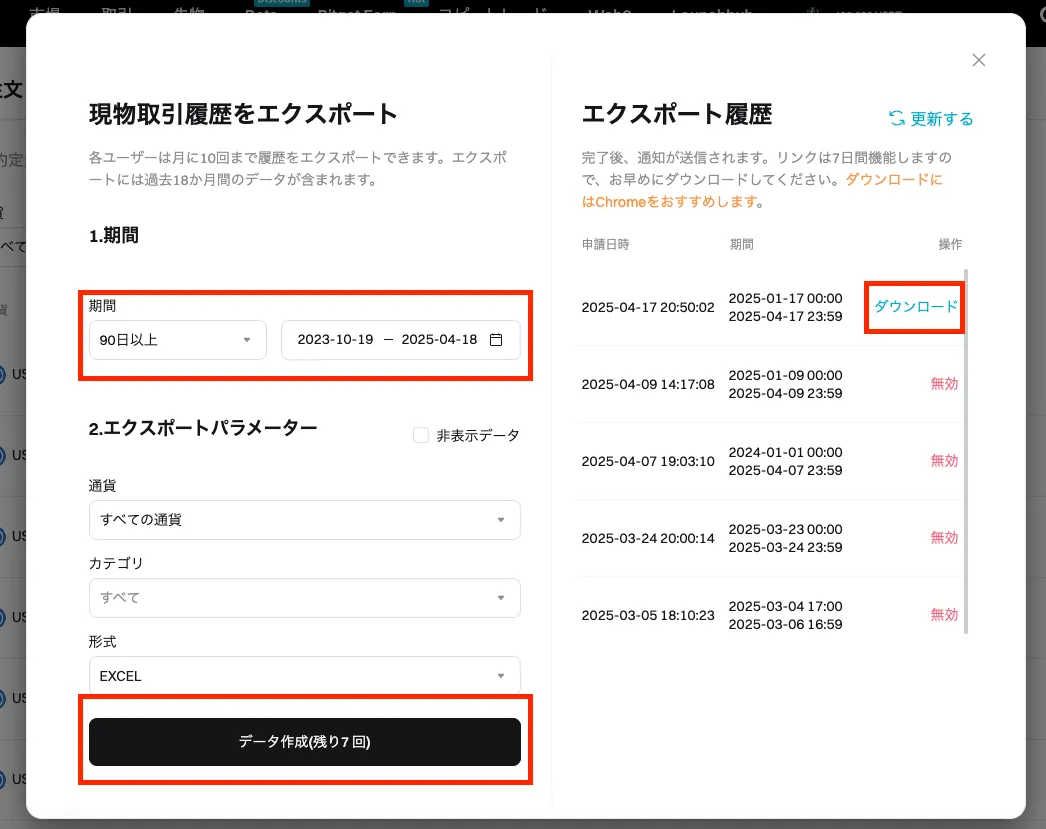Click 無効 on the 2025-04-09 export row

coord(943,384)
